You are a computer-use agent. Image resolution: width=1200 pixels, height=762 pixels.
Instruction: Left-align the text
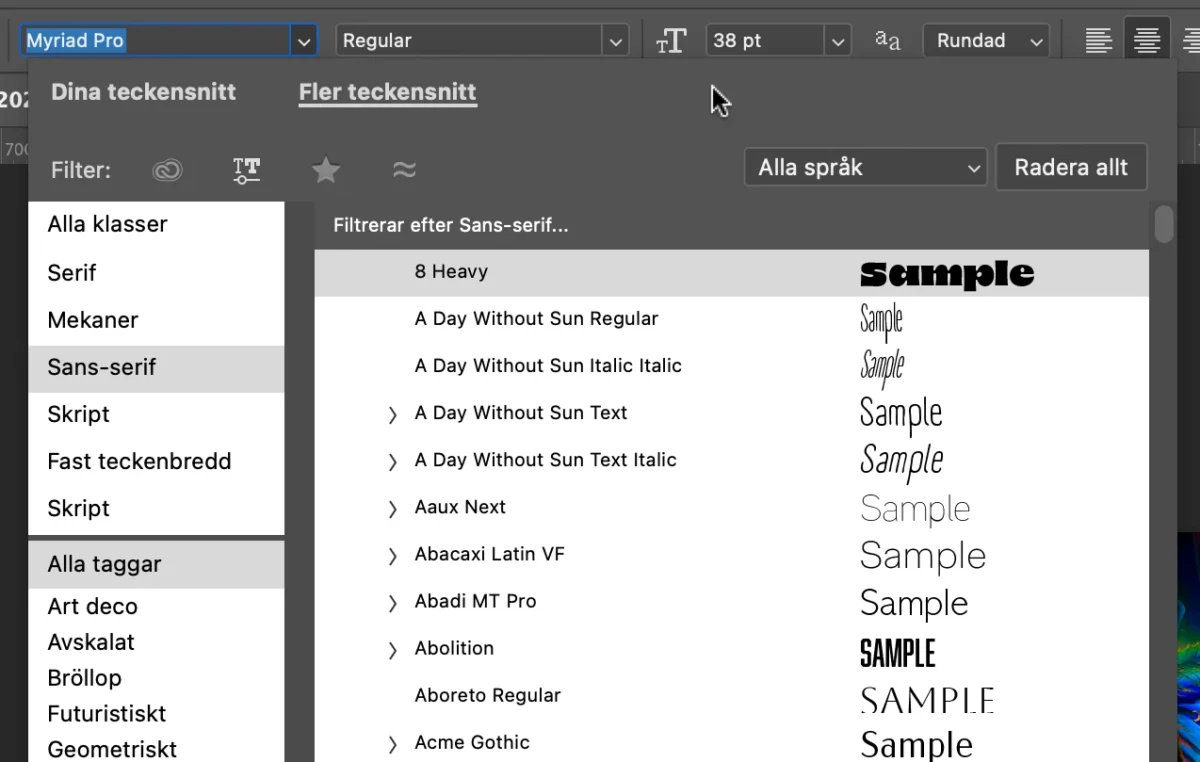tap(1099, 41)
